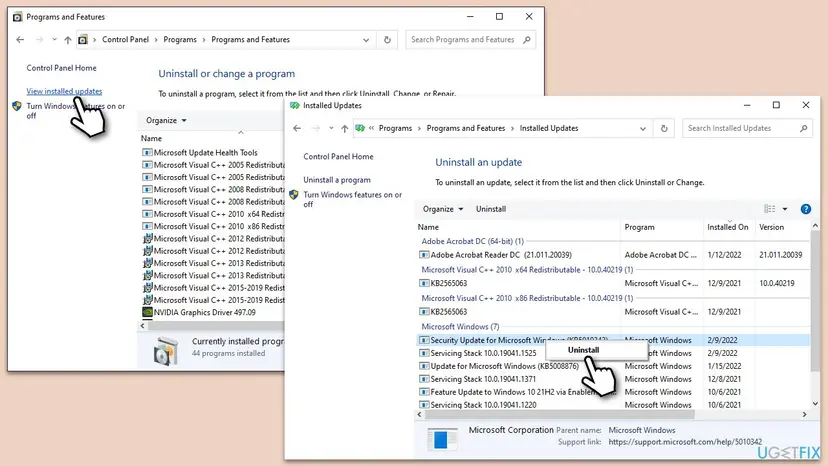Collapse Microsoft Visual C++ 2010 x64 Redistributable group

[527, 270]
